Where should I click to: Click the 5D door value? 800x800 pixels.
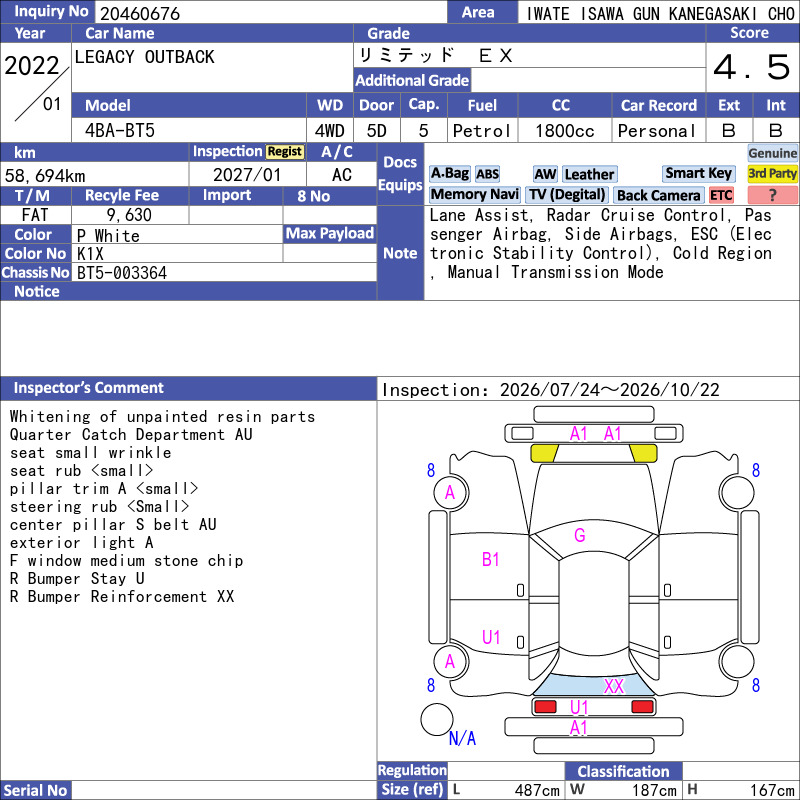click(377, 131)
